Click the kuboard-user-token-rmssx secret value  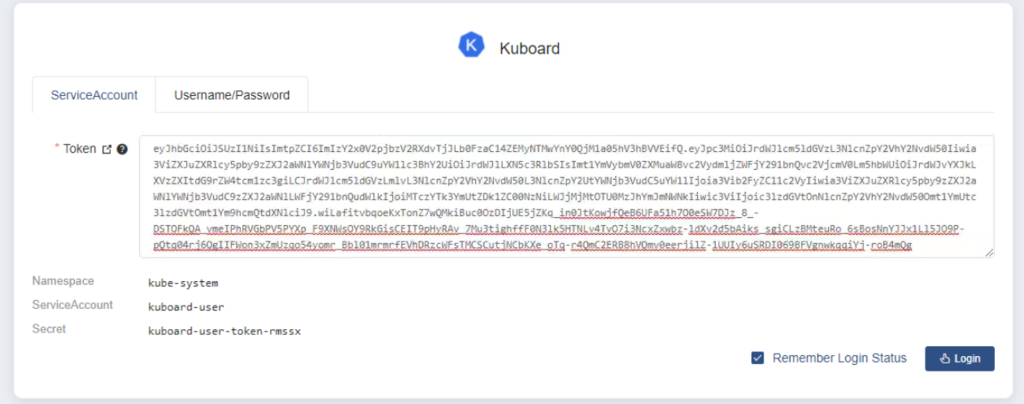pos(225,332)
